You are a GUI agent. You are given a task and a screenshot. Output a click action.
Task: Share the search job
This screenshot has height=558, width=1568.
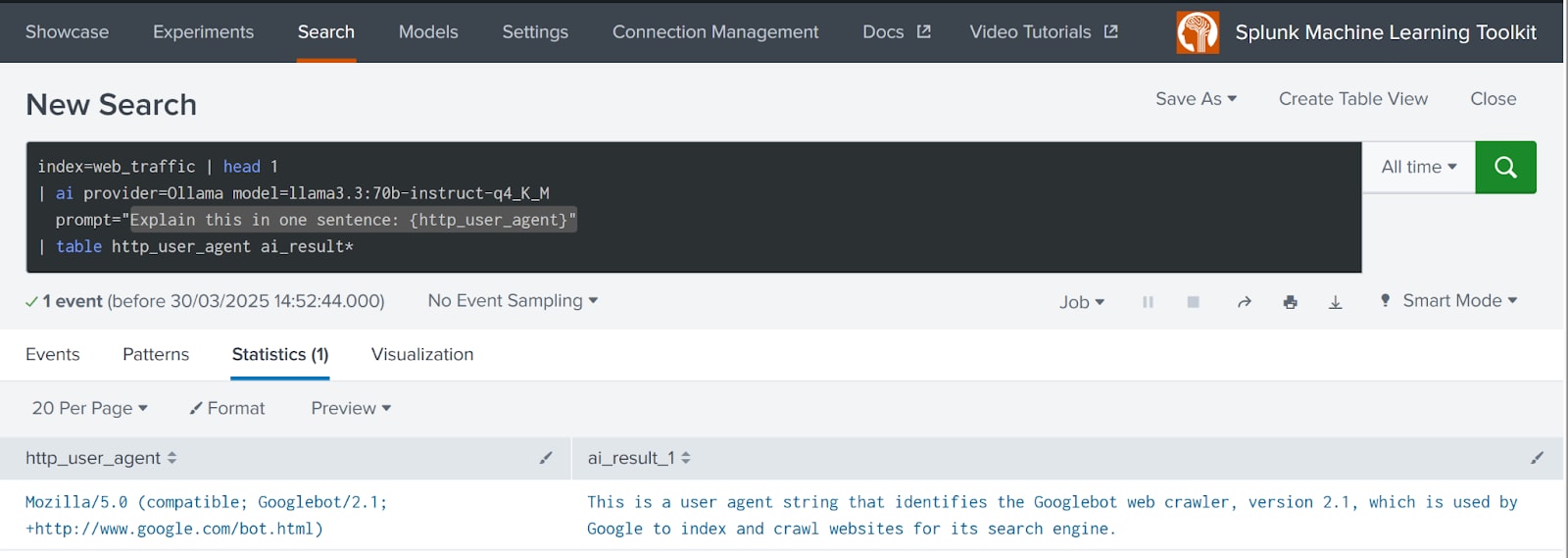[1244, 302]
